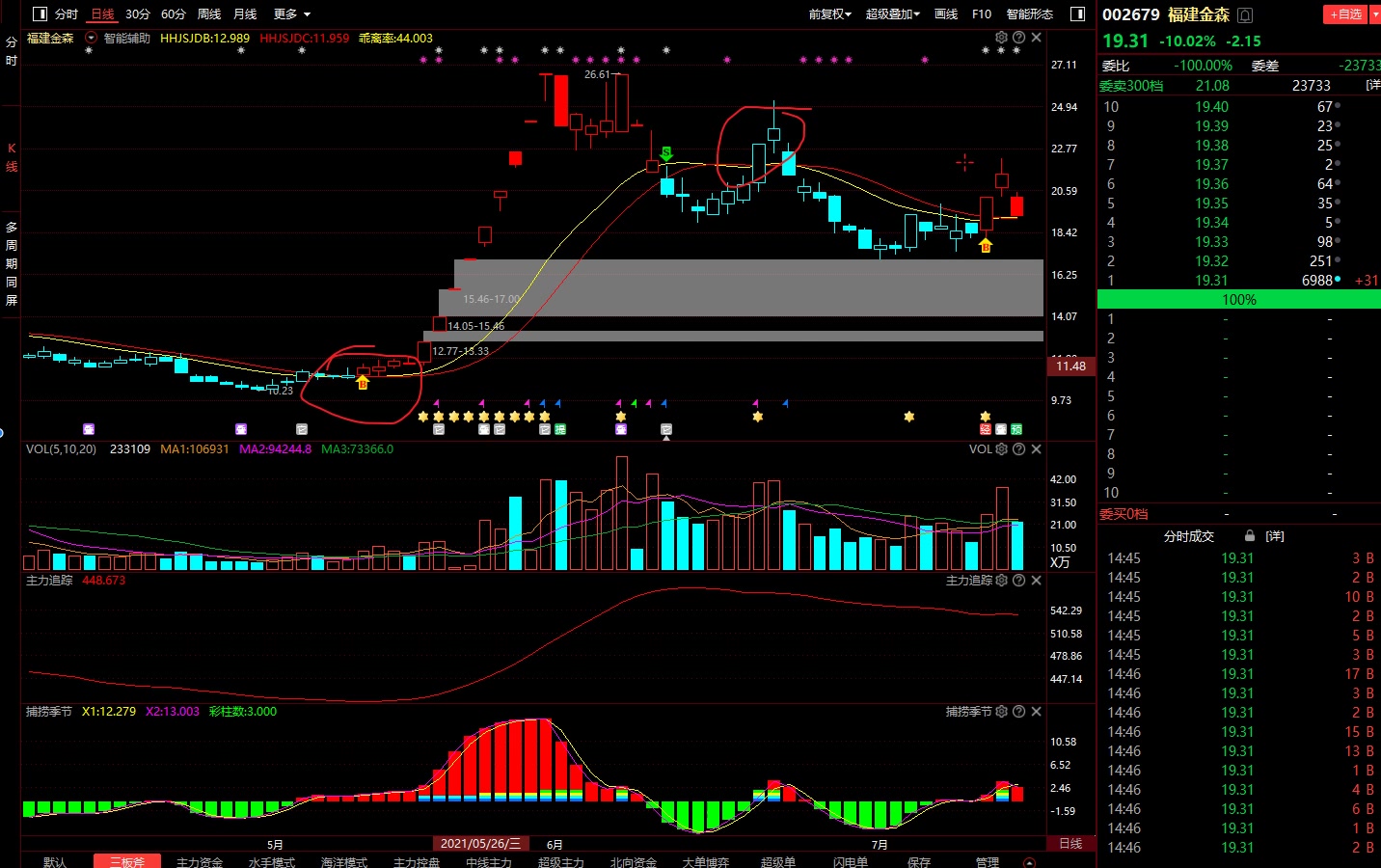Click 保存 to save template

click(x=919, y=862)
